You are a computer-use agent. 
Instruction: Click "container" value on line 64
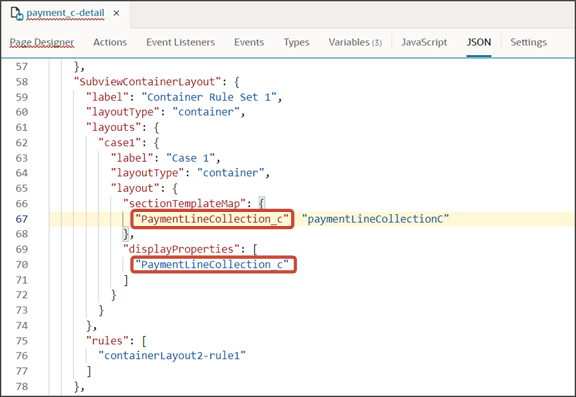point(230,173)
